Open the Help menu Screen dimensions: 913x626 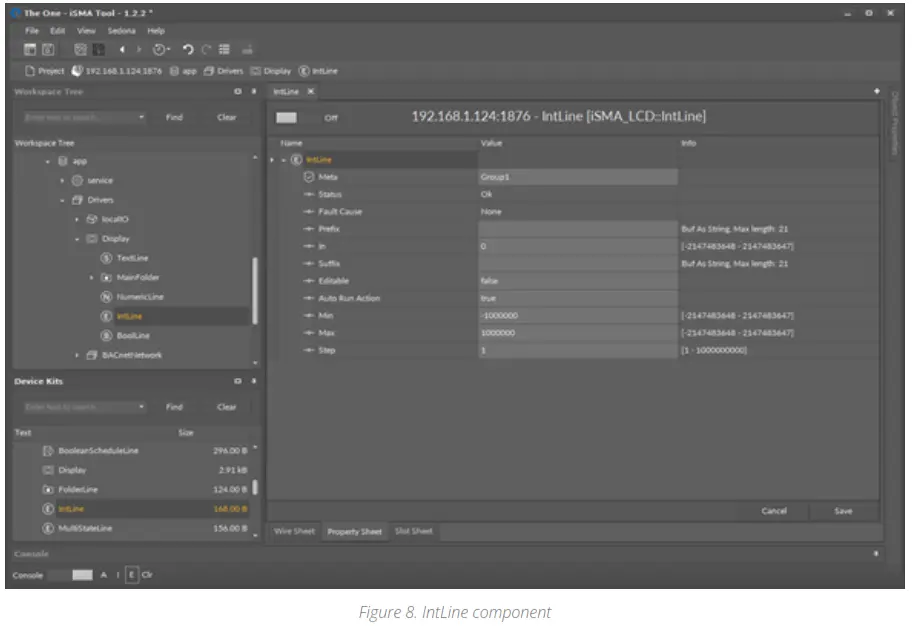pyautogui.click(x=156, y=31)
